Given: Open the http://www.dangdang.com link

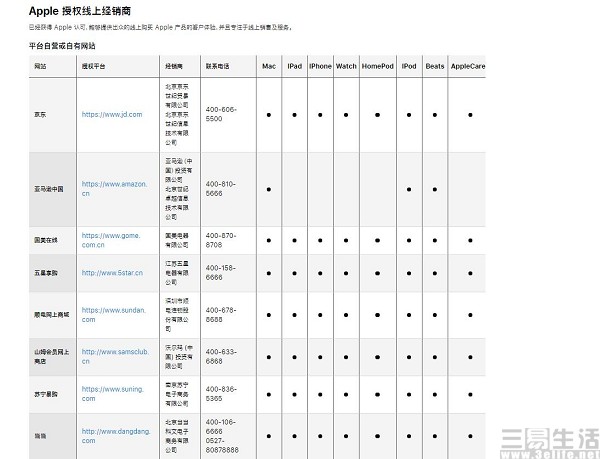Looking at the screenshot, I should (x=116, y=436).
